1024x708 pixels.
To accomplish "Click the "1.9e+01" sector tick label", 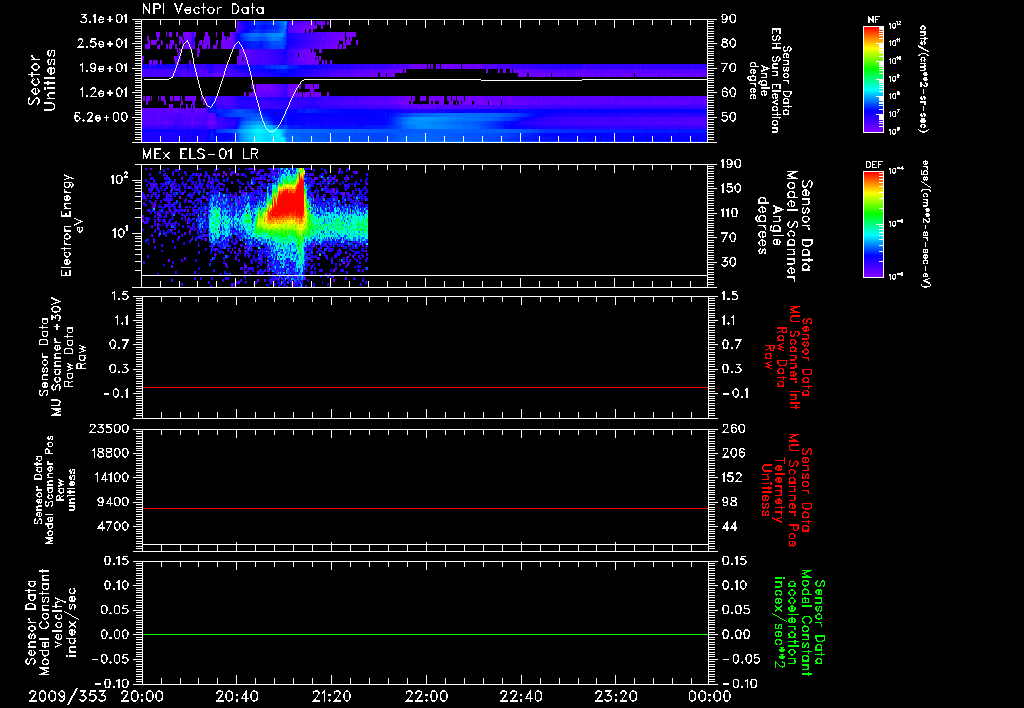I will click(102, 68).
